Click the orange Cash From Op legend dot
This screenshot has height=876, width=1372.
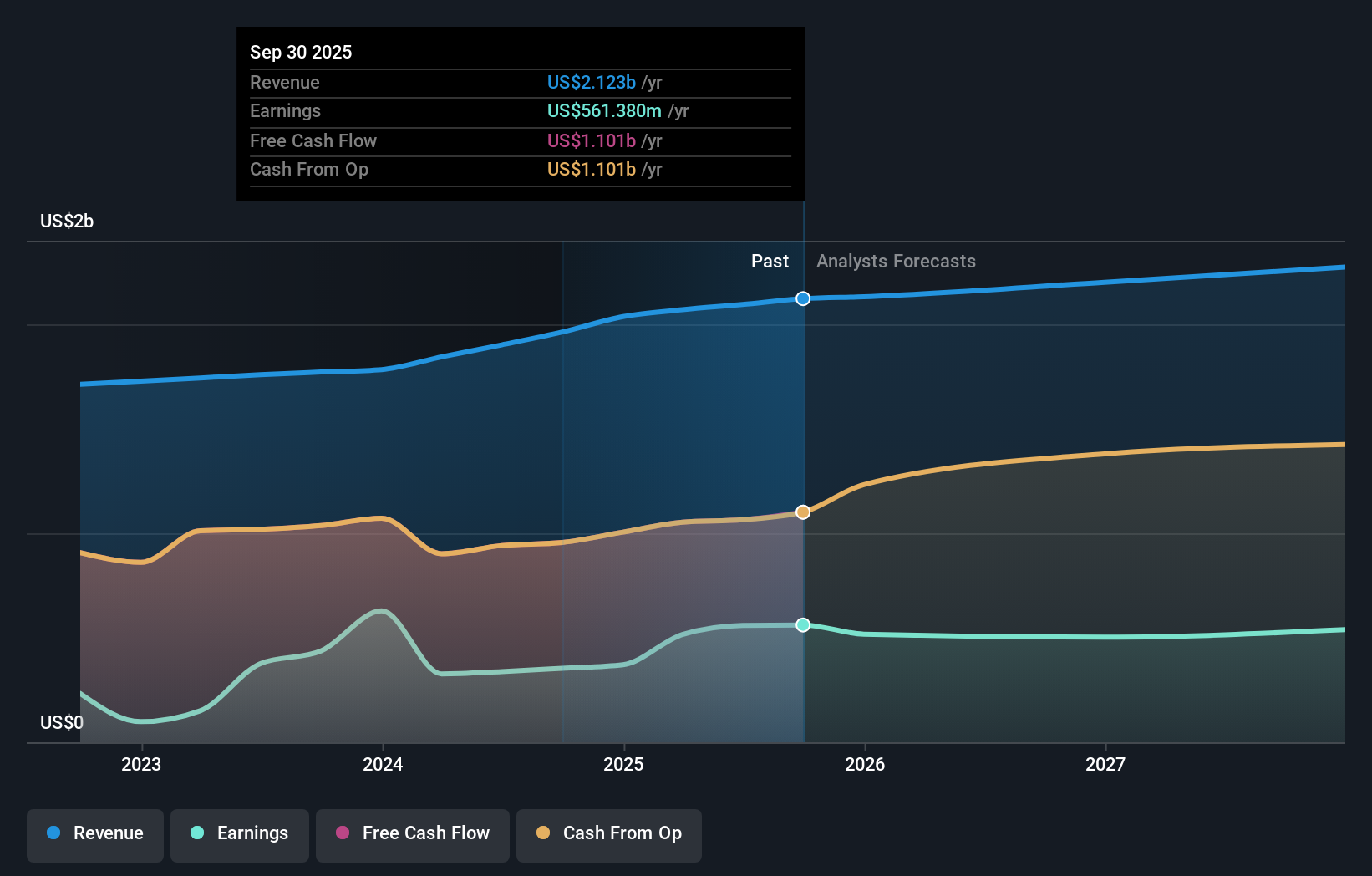pyautogui.click(x=542, y=833)
